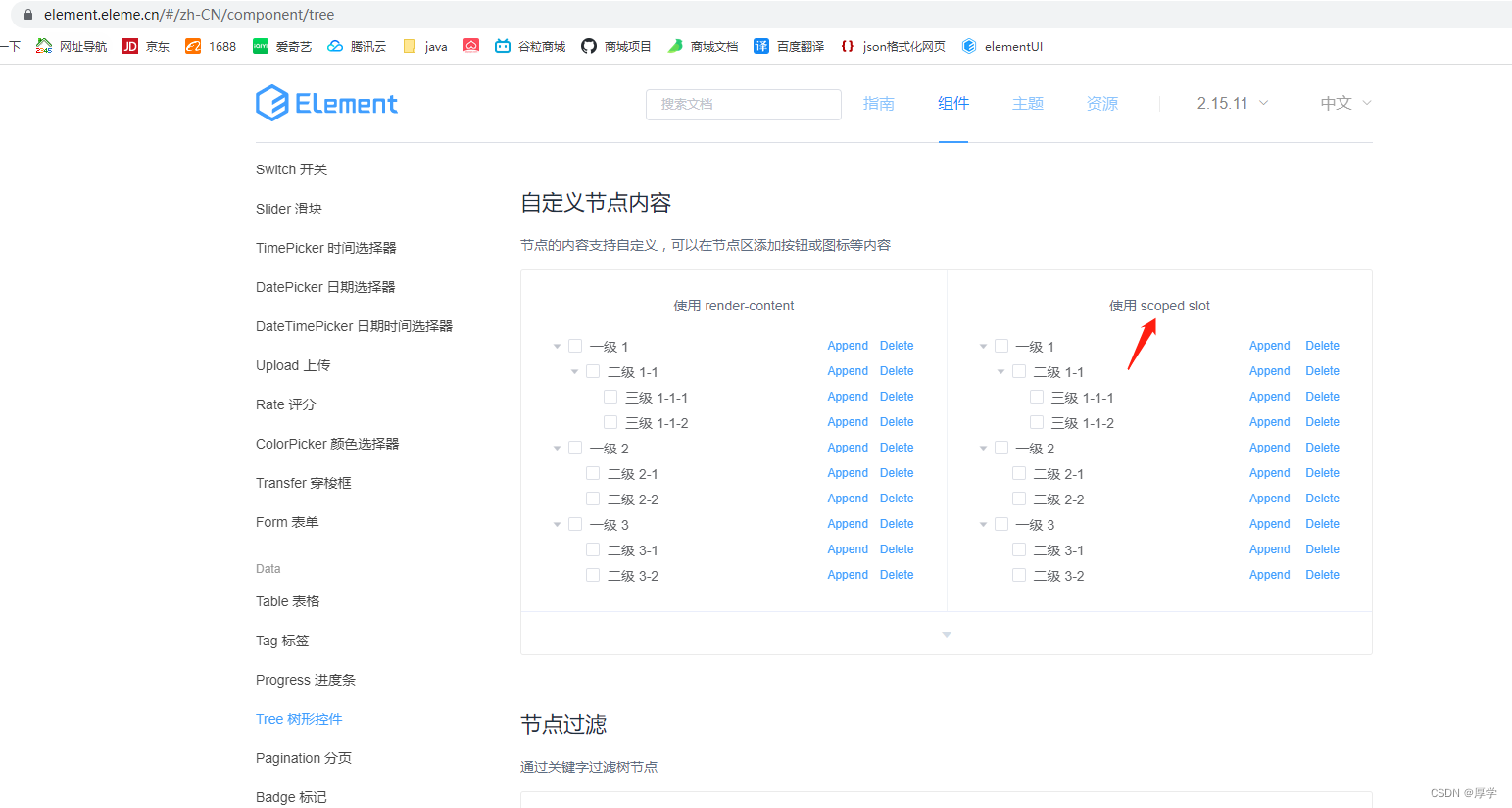The height and width of the screenshot is (808, 1512).
Task: Open Upload 上传 in sidebar
Action: click(x=293, y=365)
